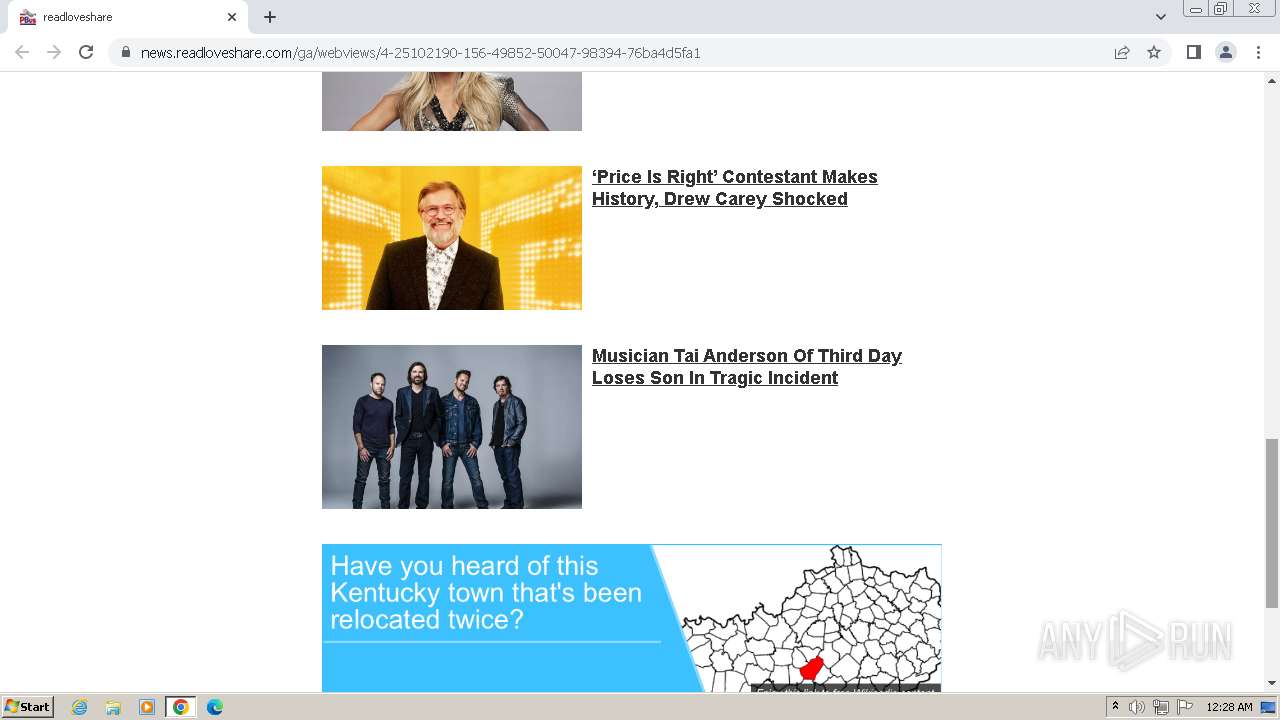Bookmark this page with the star icon
The image size is (1280, 720).
(1154, 52)
